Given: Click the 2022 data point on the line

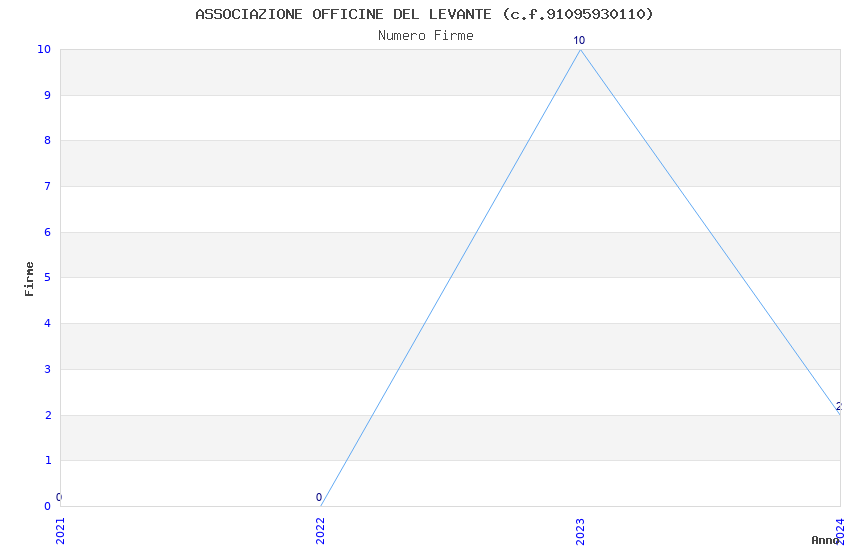Looking at the screenshot, I should coord(320,506).
